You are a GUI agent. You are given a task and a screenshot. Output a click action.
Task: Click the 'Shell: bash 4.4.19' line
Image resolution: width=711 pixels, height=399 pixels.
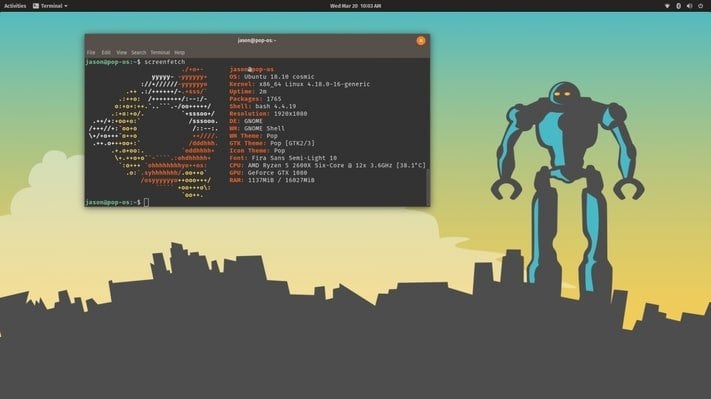pyautogui.click(x=263, y=106)
